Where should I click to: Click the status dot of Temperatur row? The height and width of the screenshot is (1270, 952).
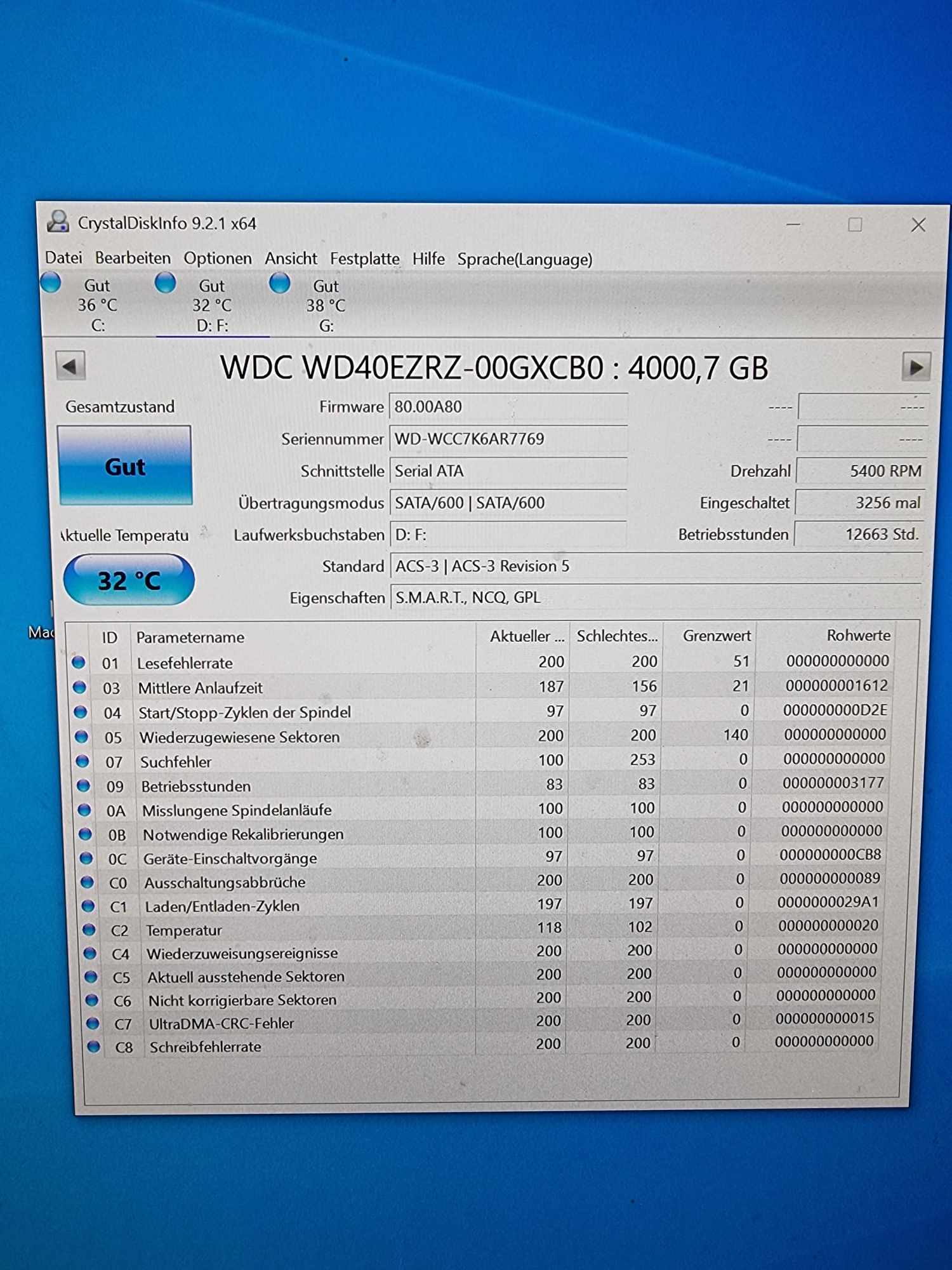pos(89,930)
